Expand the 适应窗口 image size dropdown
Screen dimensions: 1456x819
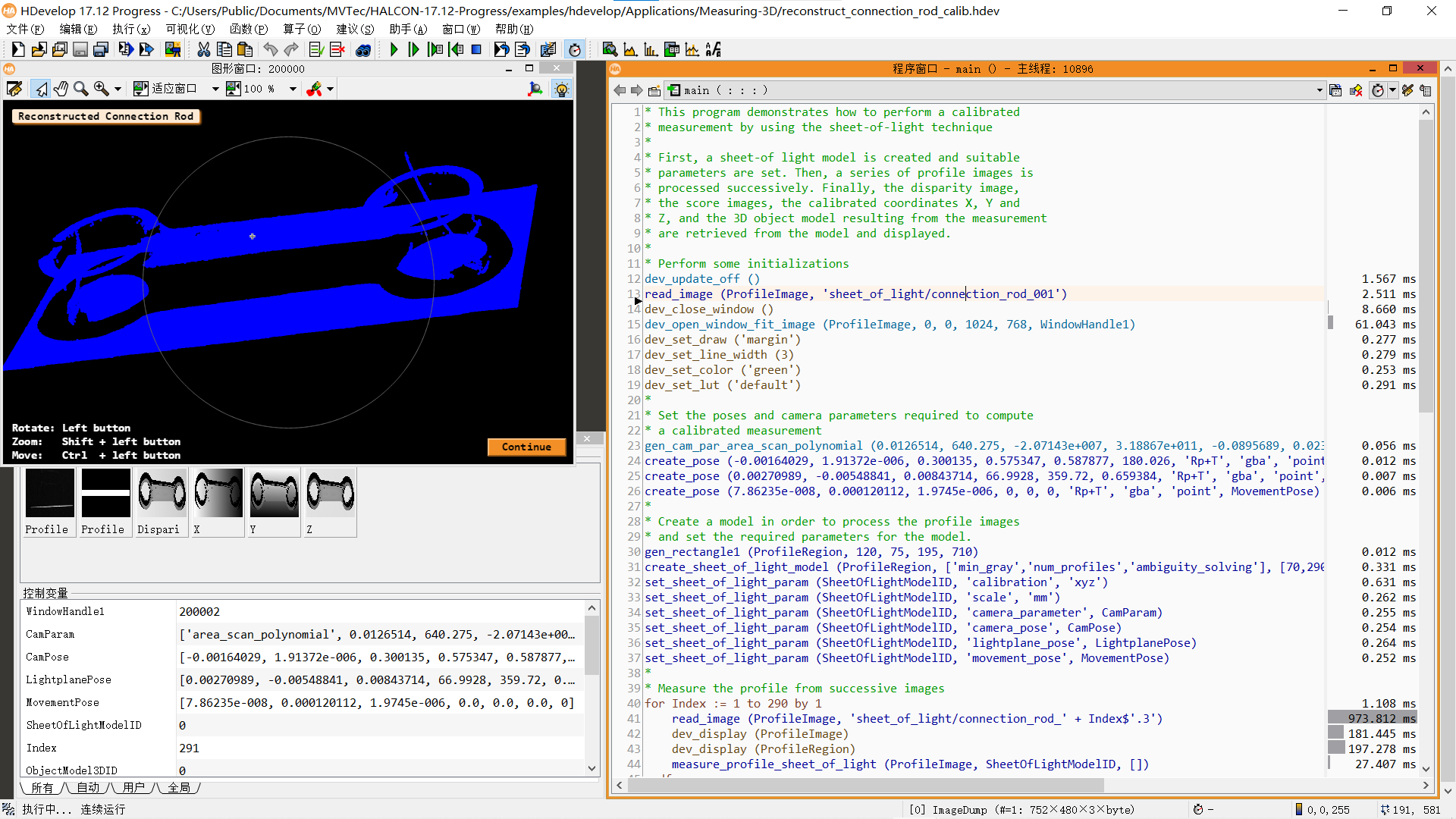pos(215,89)
